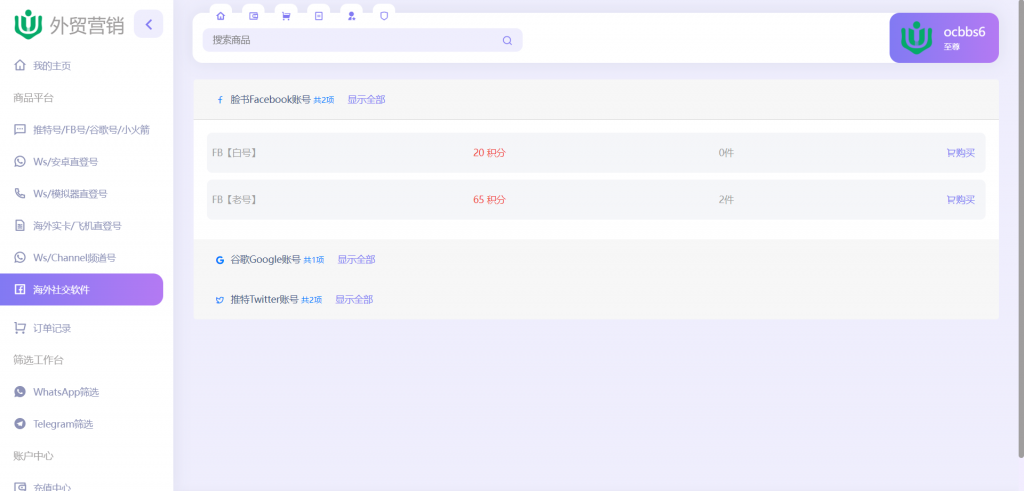Click 购买 for FB【老号】
This screenshot has height=491, width=1024.
coord(961,200)
